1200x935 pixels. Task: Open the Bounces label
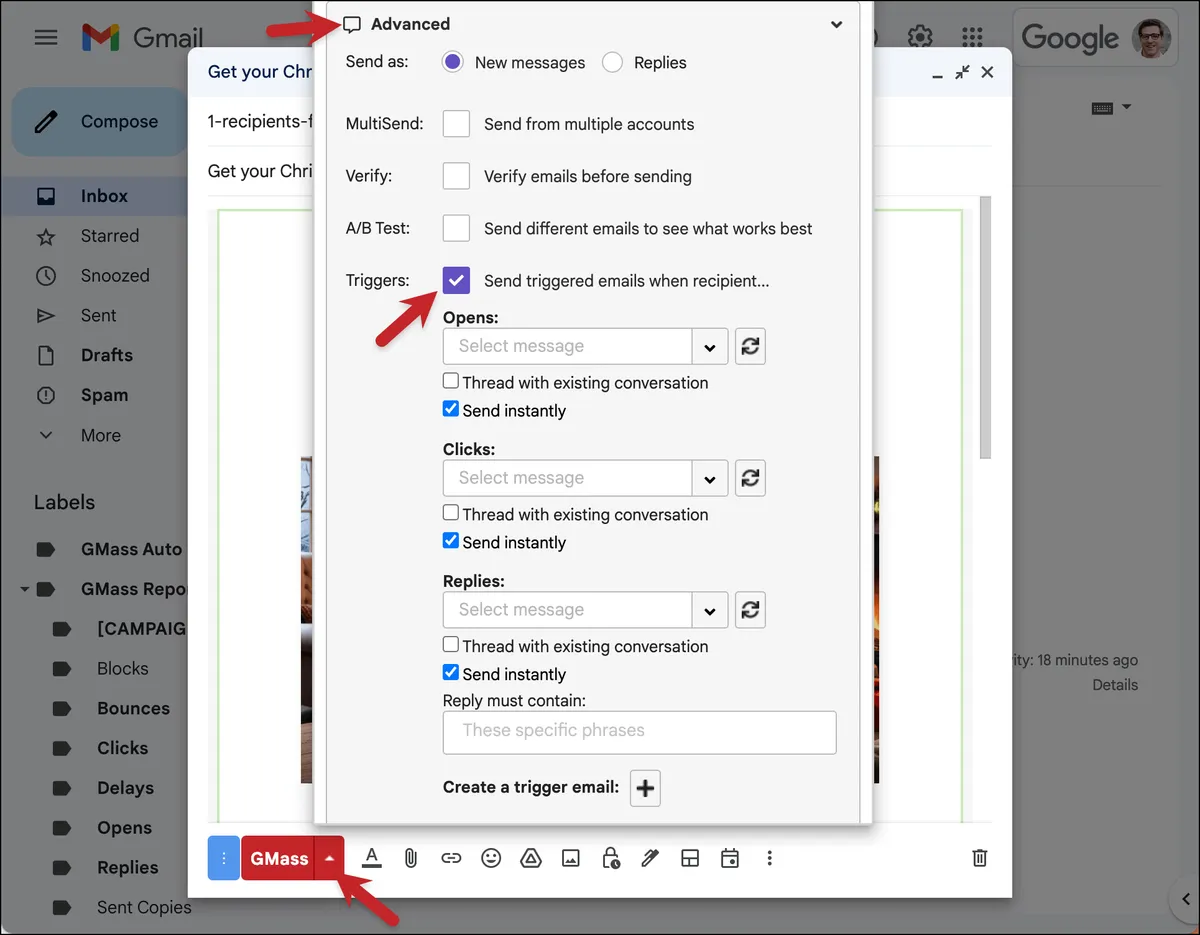pyautogui.click(x=133, y=708)
